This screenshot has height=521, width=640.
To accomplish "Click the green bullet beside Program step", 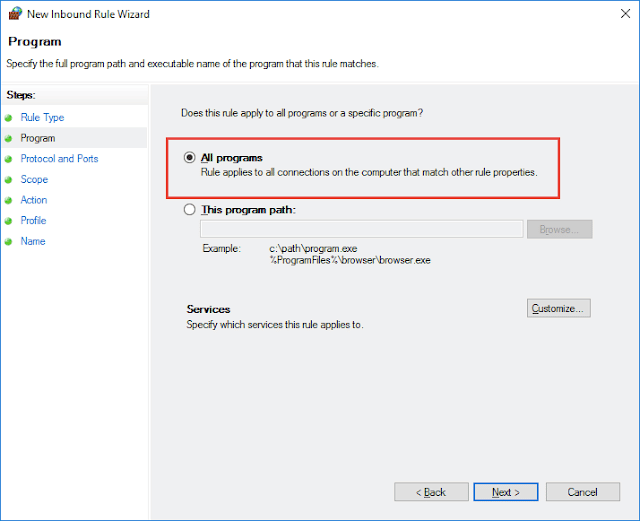I will pos(8,138).
